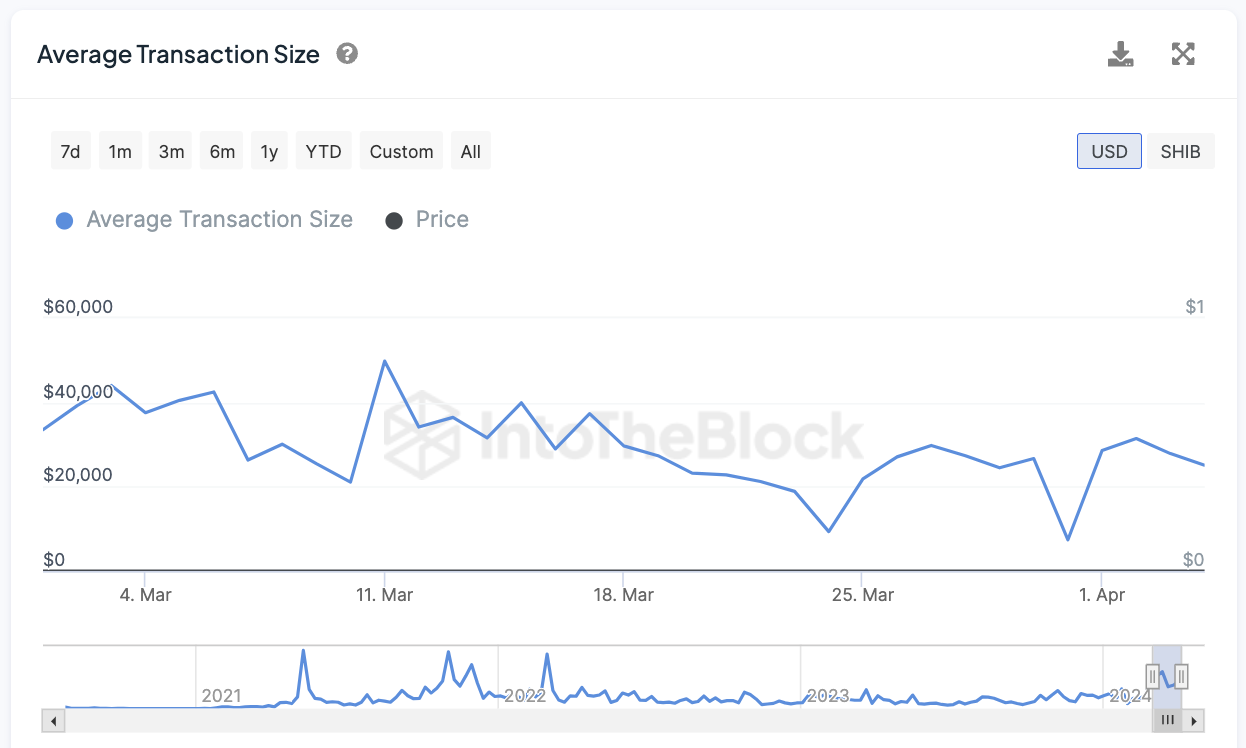This screenshot has width=1246, height=748.
Task: Click the help question mark icon
Action: pos(347,54)
